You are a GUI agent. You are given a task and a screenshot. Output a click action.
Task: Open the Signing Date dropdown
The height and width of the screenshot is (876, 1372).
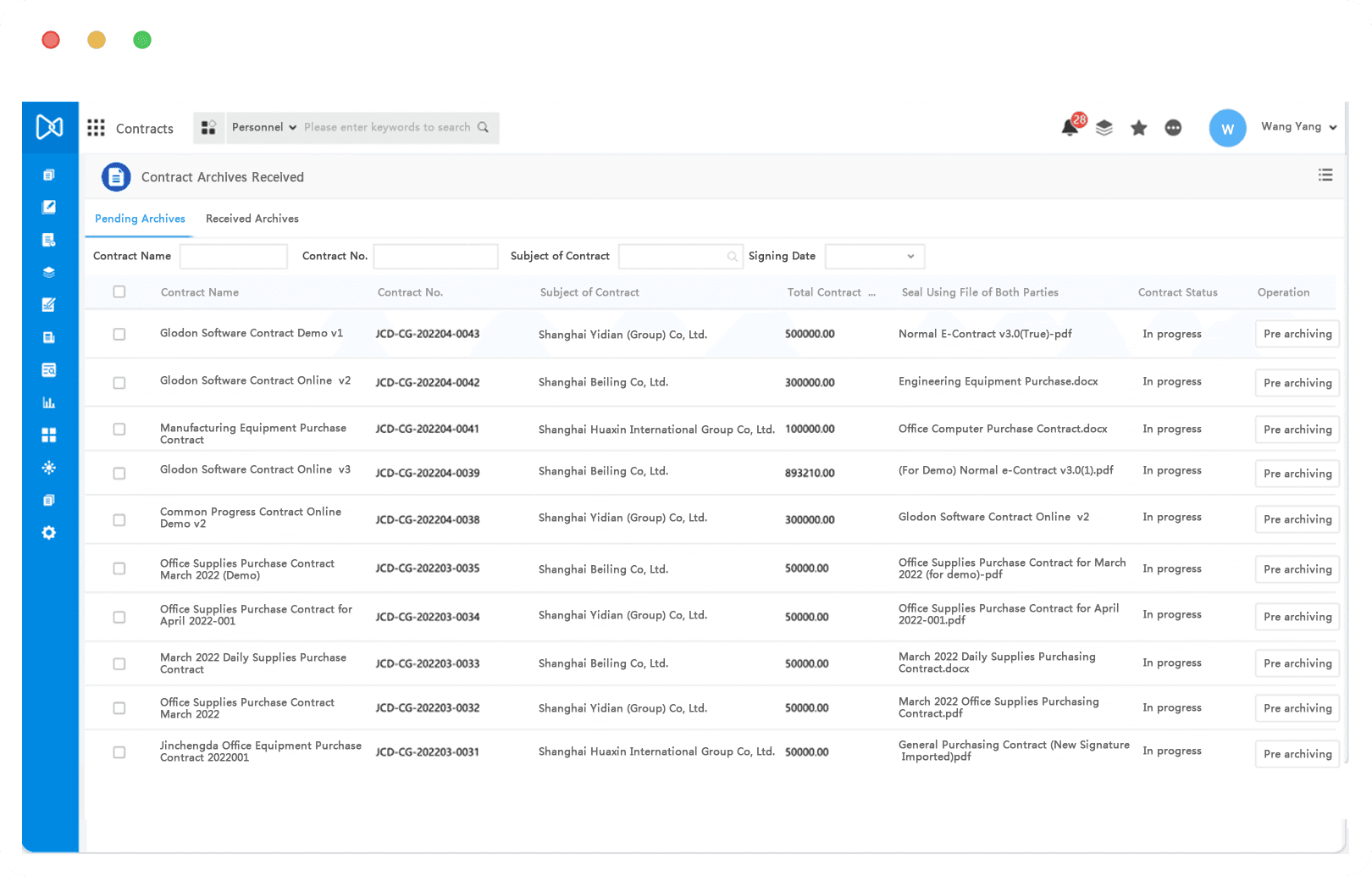tap(875, 256)
